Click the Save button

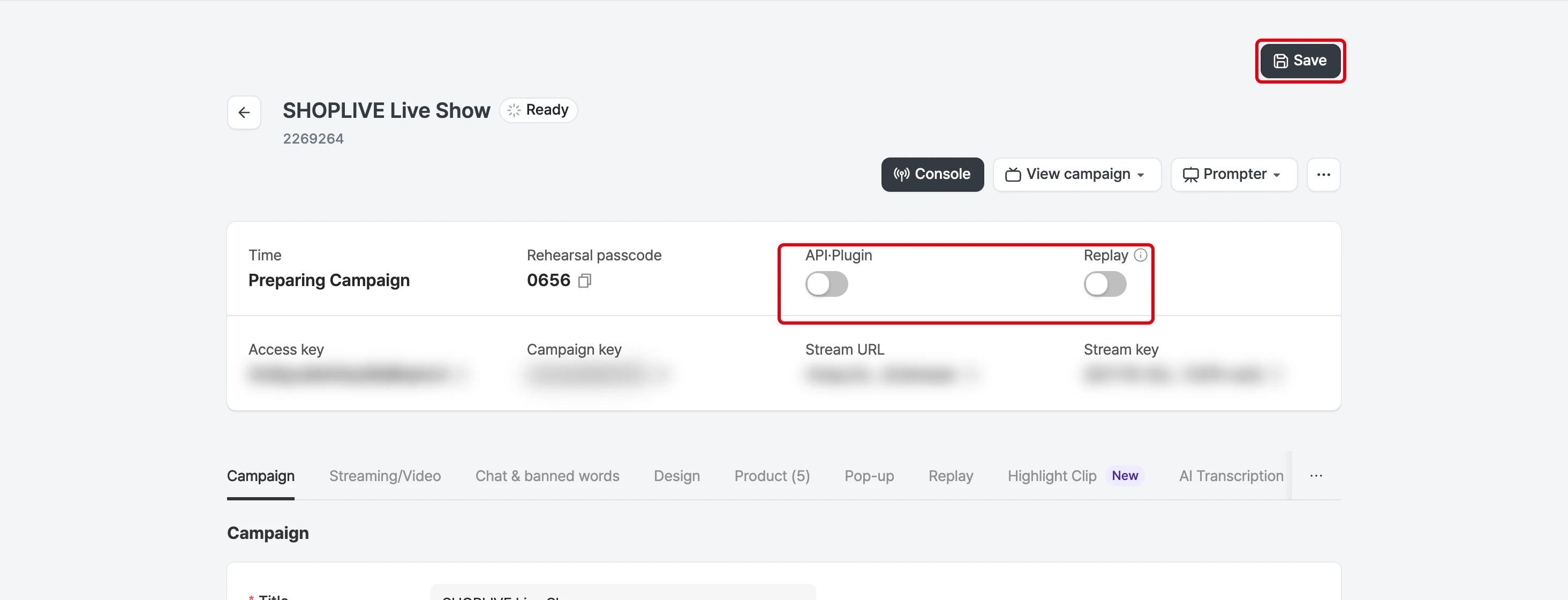1300,61
